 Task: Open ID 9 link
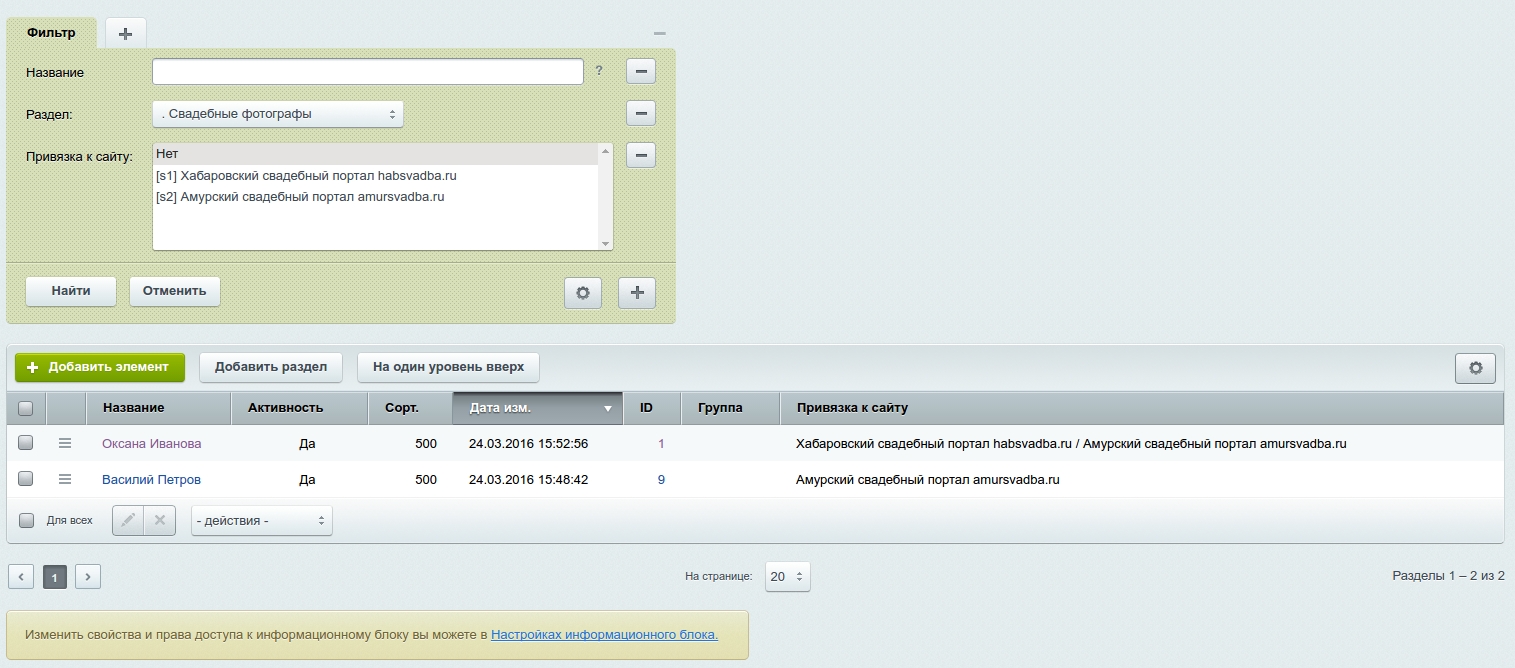click(x=661, y=480)
